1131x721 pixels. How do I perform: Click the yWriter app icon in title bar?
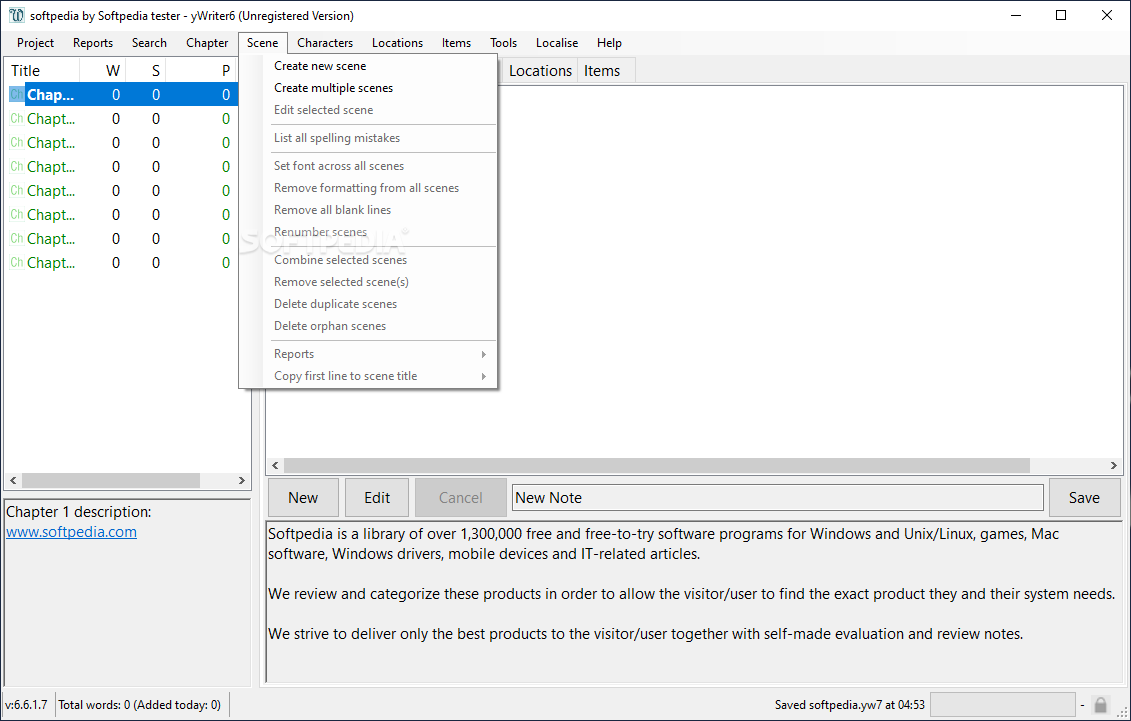[x=16, y=15]
